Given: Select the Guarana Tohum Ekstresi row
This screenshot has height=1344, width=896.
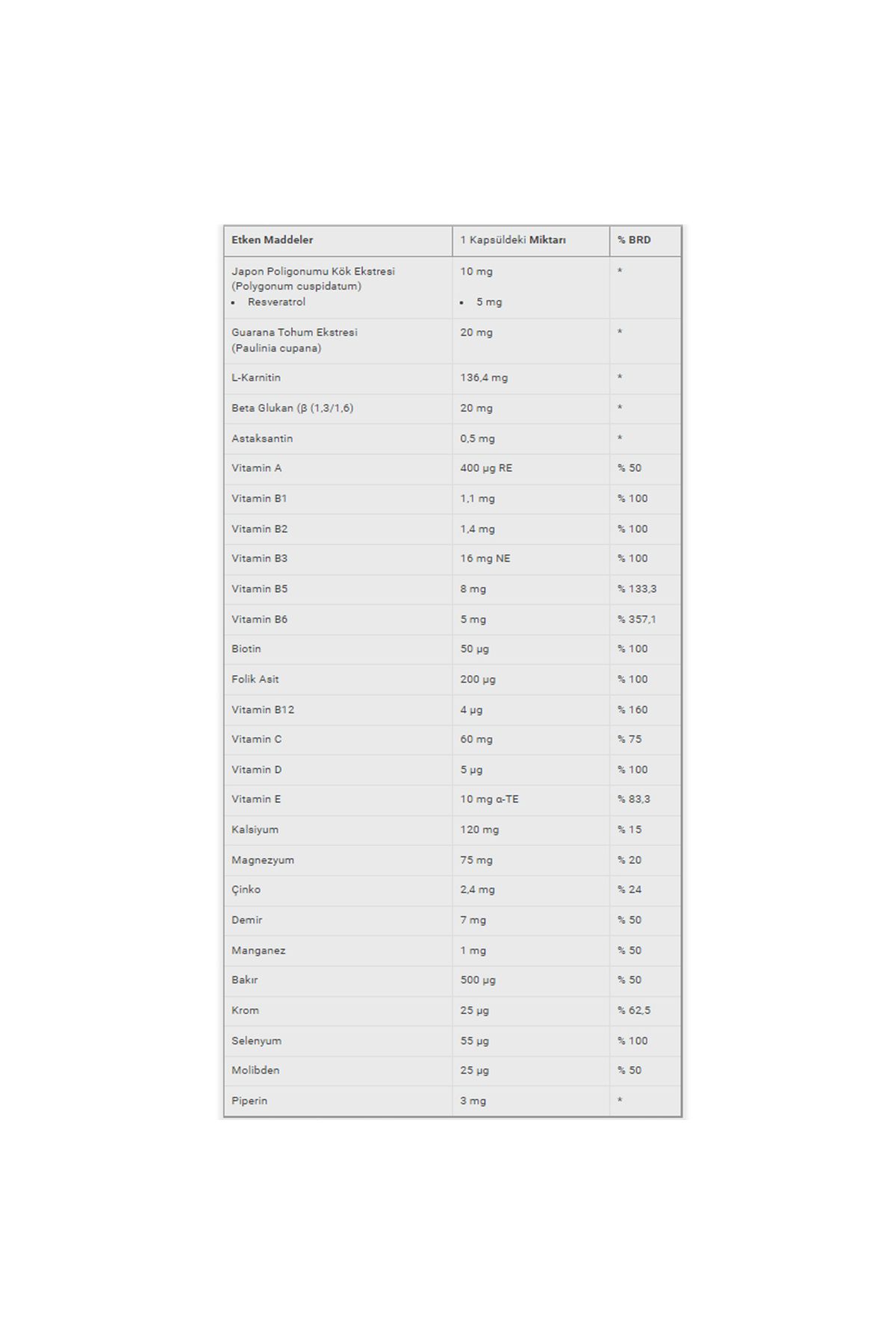Looking at the screenshot, I should (x=452, y=340).
